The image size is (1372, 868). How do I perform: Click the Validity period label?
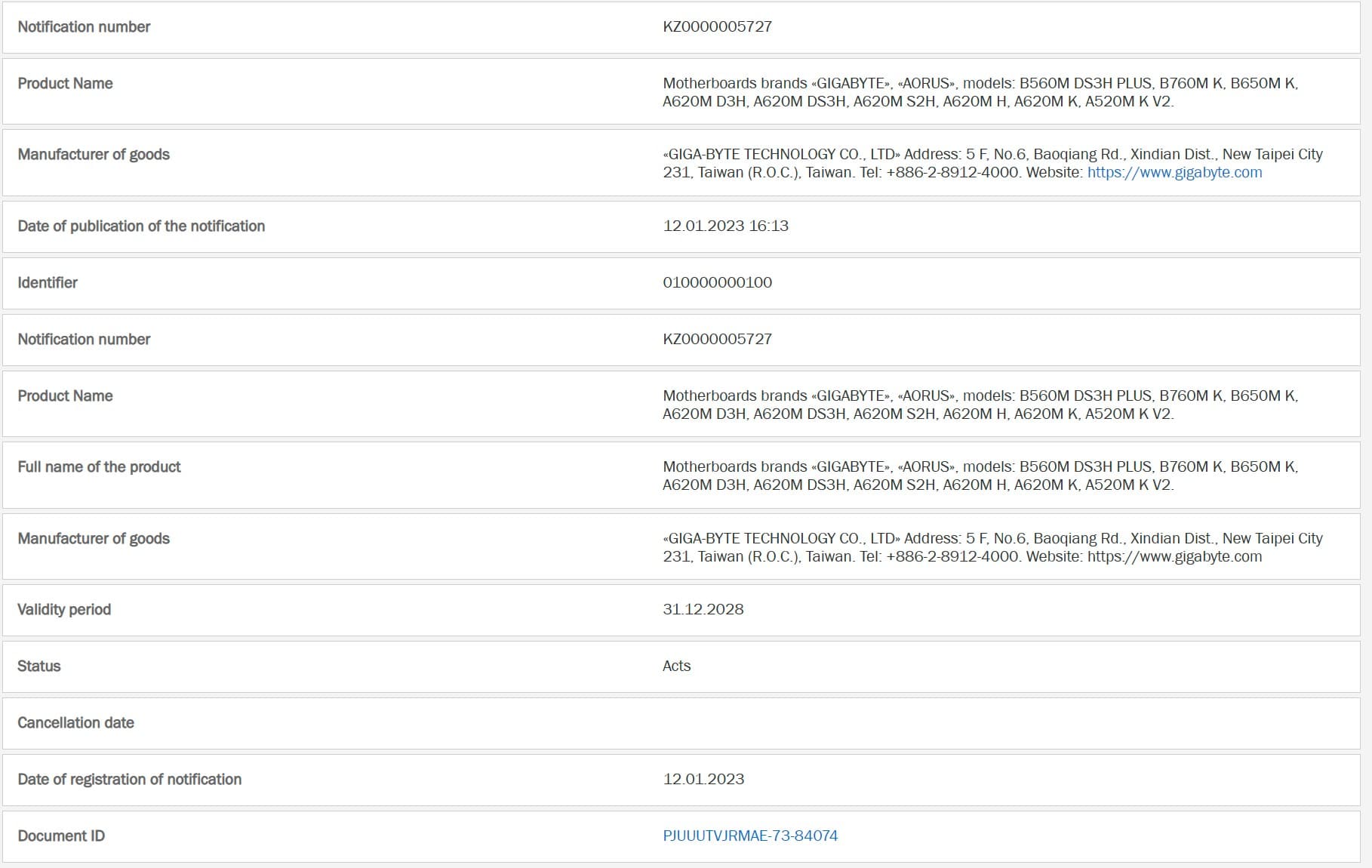(64, 609)
